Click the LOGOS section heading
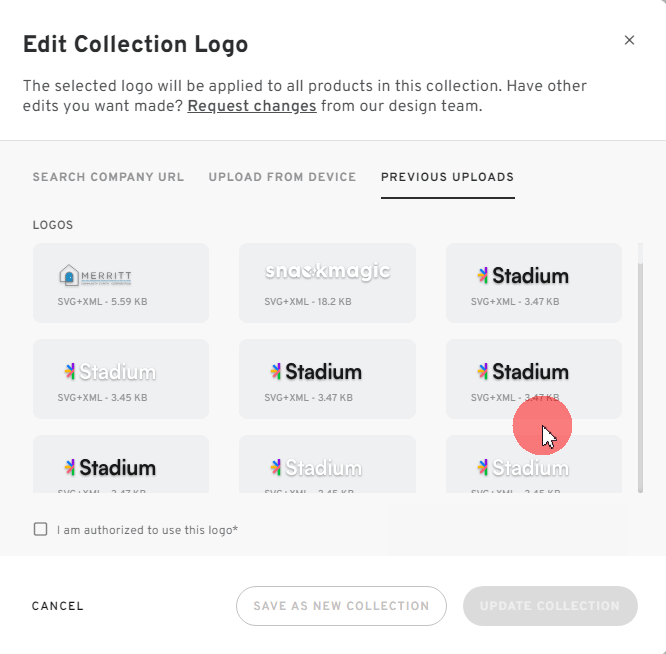666x654 pixels. (53, 225)
